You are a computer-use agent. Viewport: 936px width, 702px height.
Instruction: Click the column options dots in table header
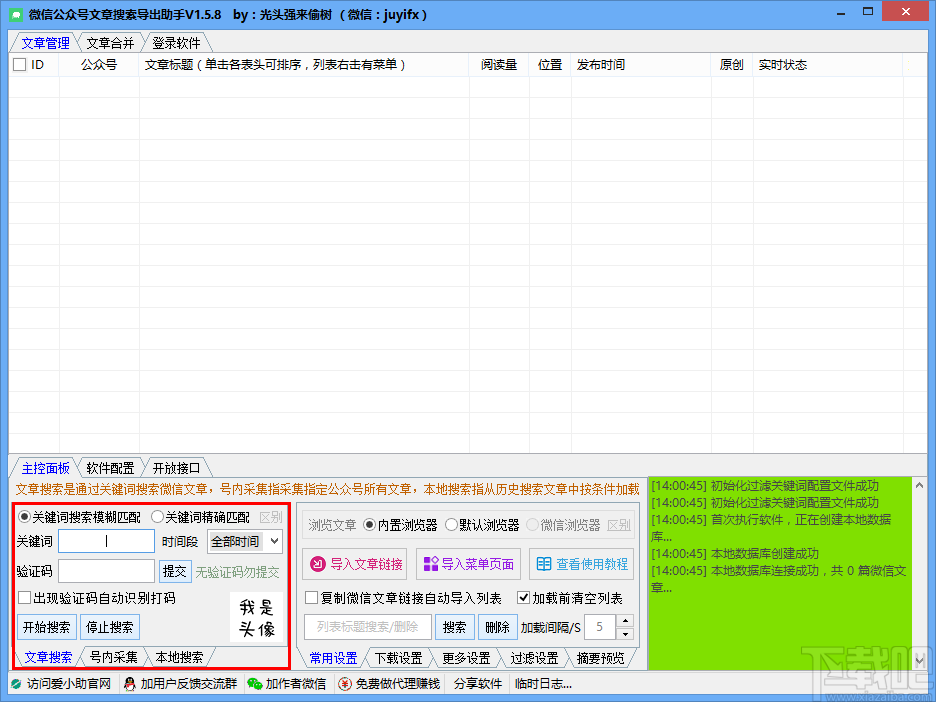tap(909, 65)
